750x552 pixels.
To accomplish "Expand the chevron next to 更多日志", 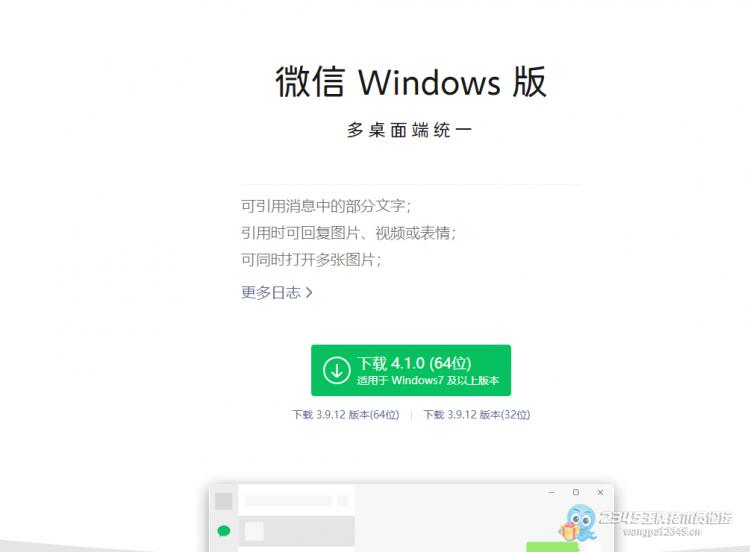I will pyautogui.click(x=309, y=292).
